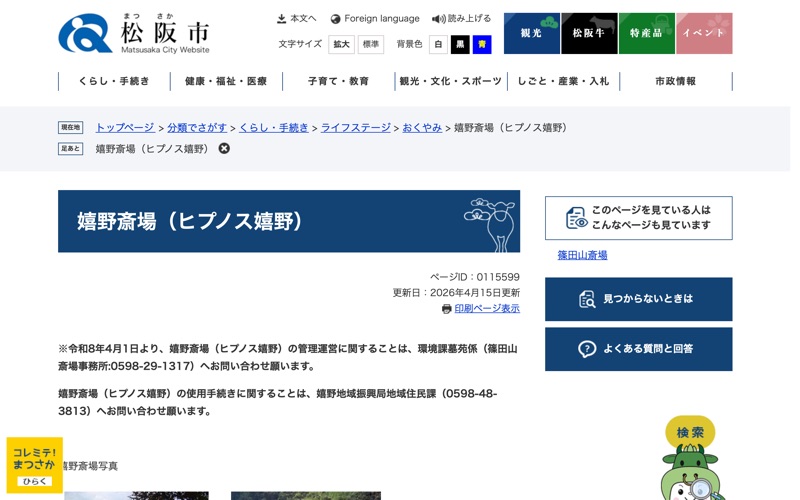Open 市政情報 menu
Viewport: 800px width, 500px height.
pos(676,81)
